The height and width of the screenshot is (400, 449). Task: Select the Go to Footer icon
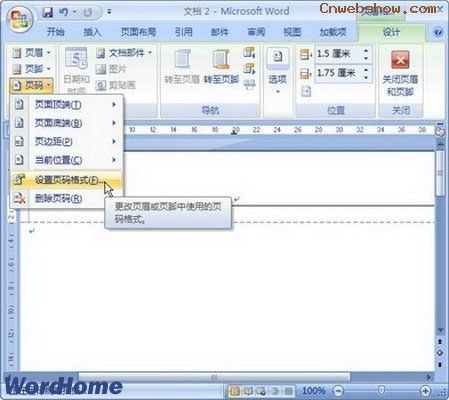click(x=221, y=59)
